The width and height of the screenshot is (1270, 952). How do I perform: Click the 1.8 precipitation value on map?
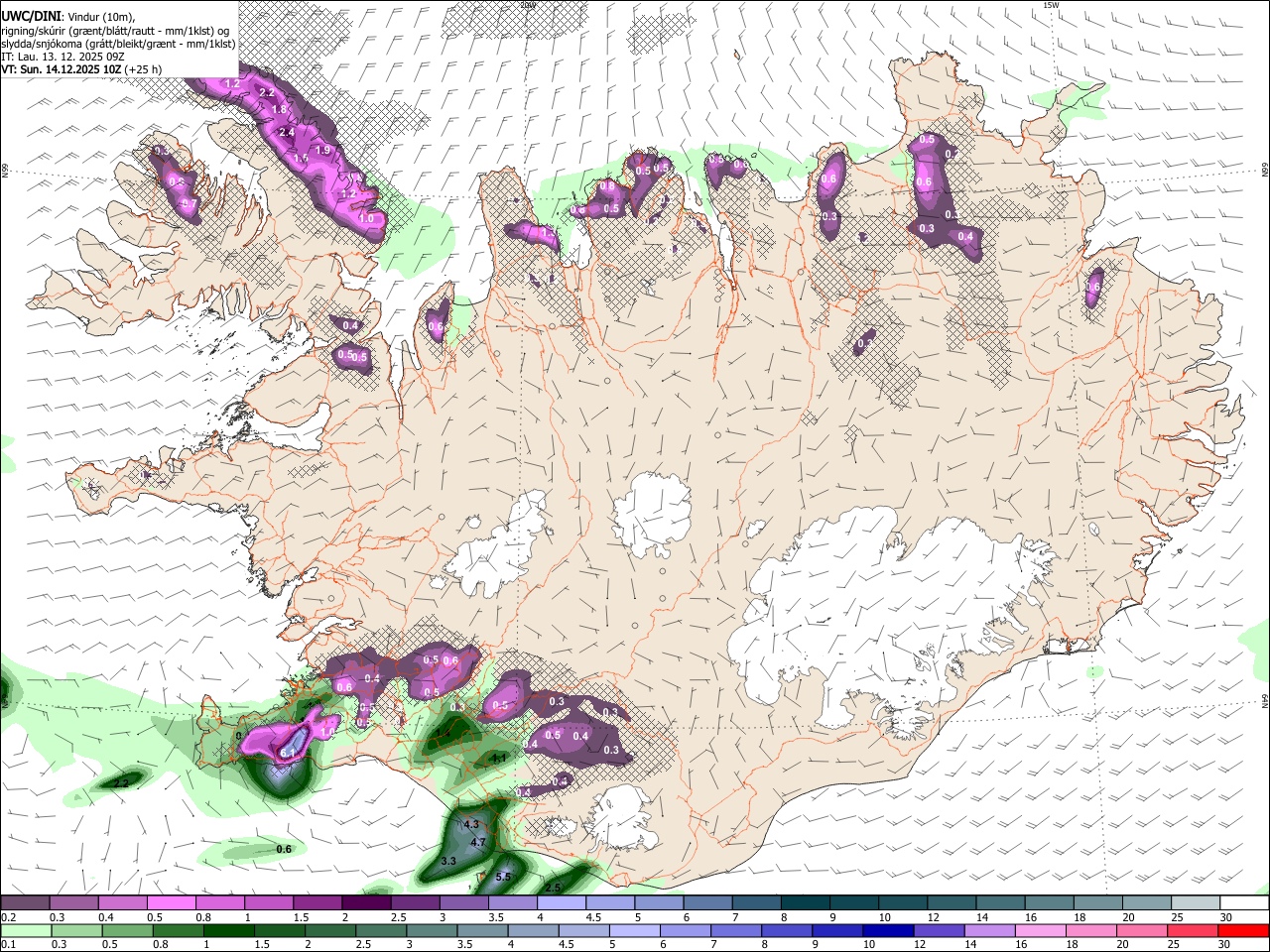(x=280, y=109)
